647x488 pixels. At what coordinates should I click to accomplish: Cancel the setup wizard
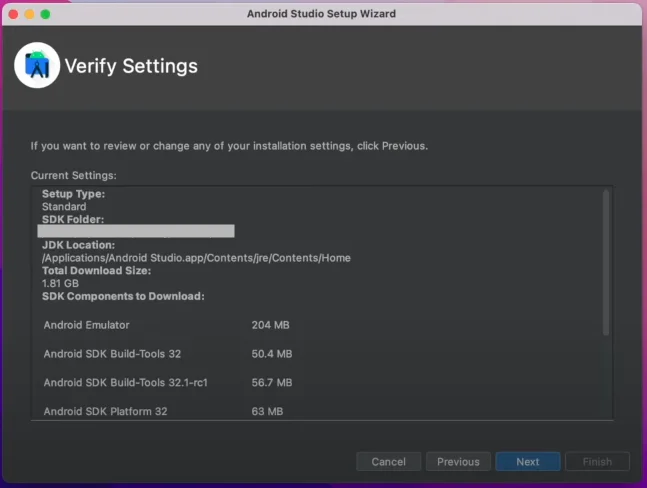[x=388, y=462]
